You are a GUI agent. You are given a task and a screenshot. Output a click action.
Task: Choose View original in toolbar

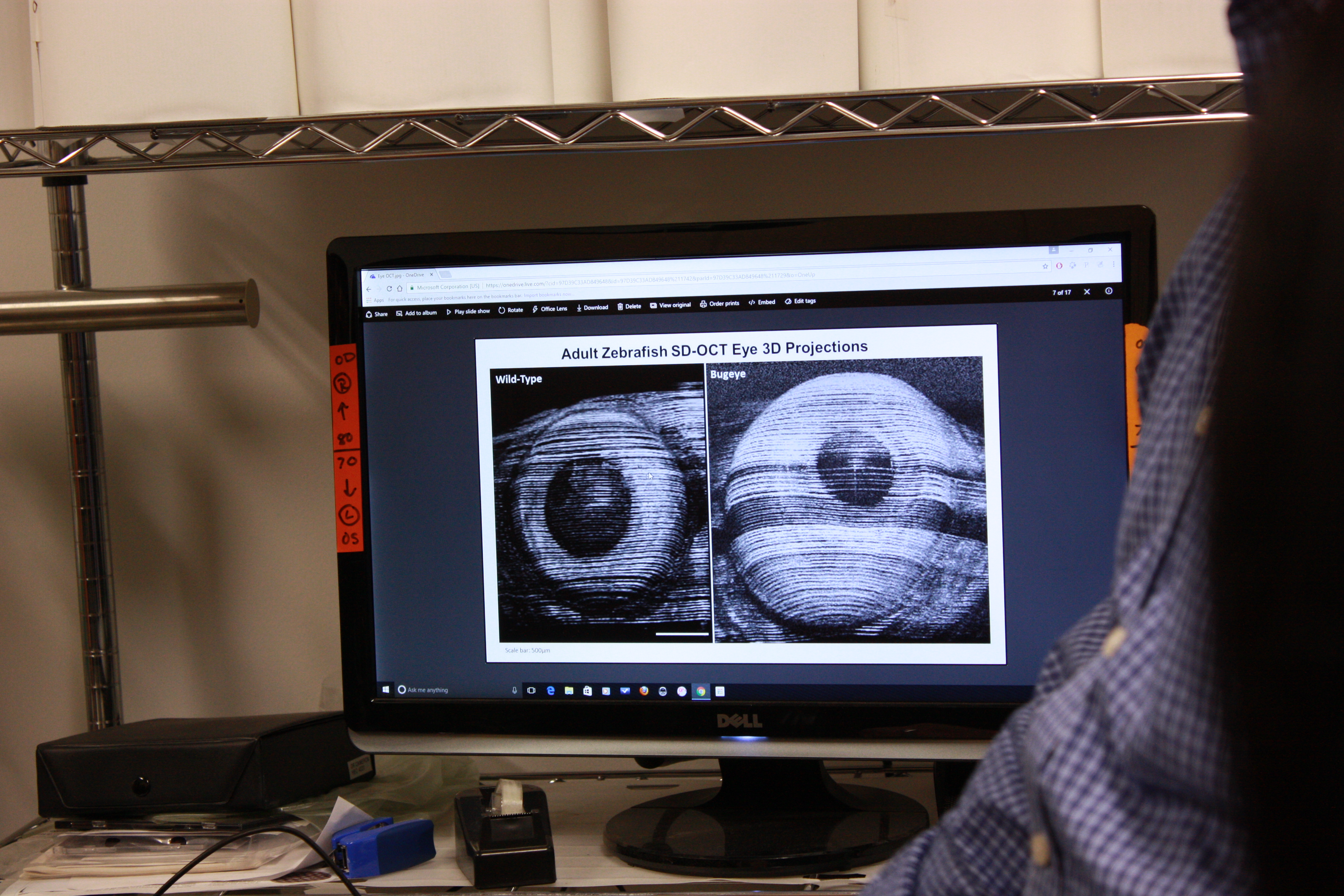click(670, 305)
